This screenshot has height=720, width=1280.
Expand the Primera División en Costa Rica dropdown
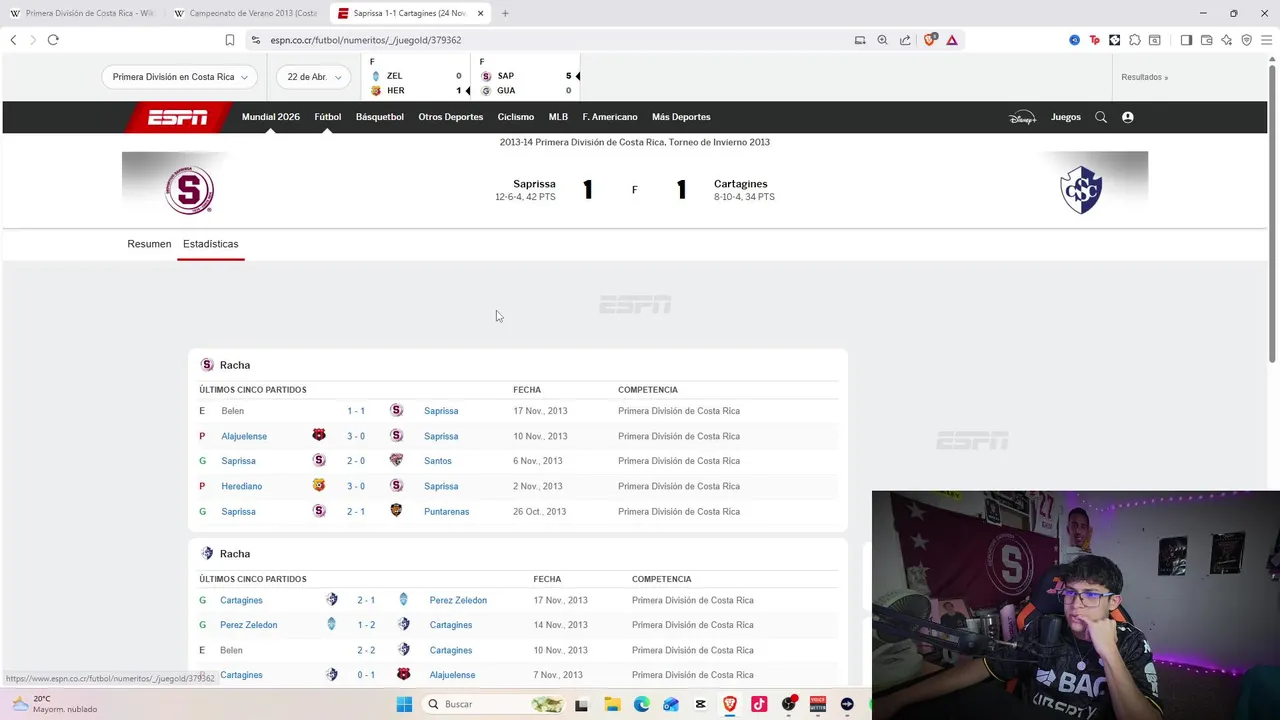[x=179, y=77]
